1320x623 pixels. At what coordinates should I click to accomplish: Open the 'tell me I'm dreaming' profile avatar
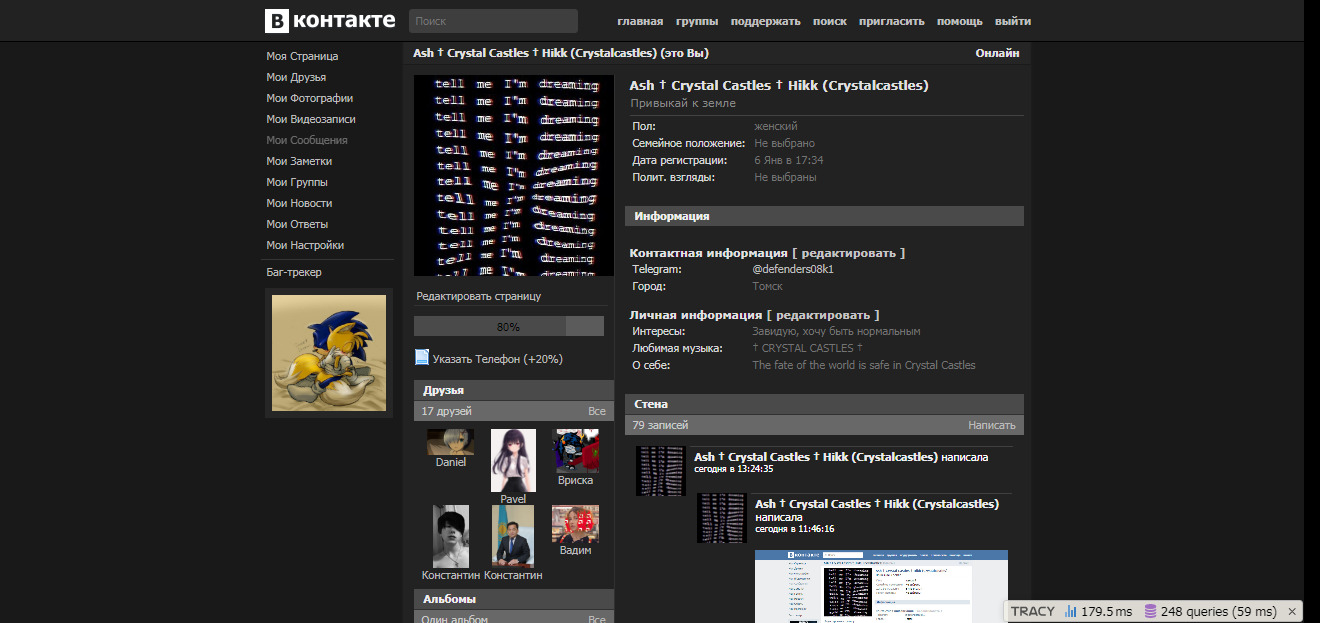[514, 176]
